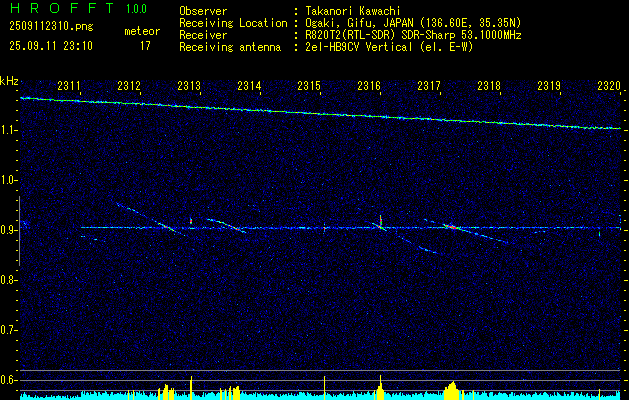The image size is (629, 400).
Task: Click the 2312 time axis marker
Action: 129,85
